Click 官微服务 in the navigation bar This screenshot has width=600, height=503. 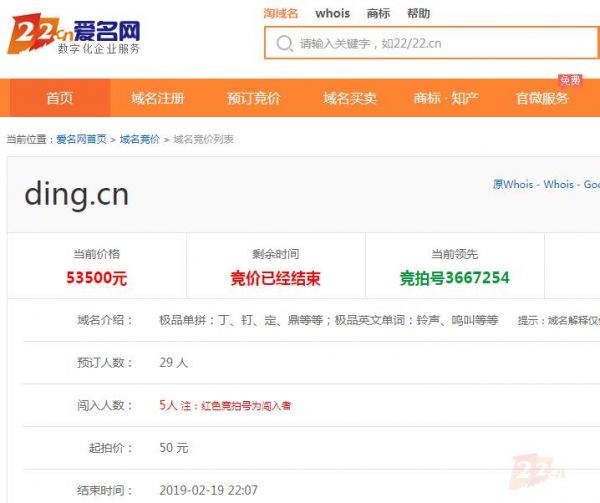542,98
